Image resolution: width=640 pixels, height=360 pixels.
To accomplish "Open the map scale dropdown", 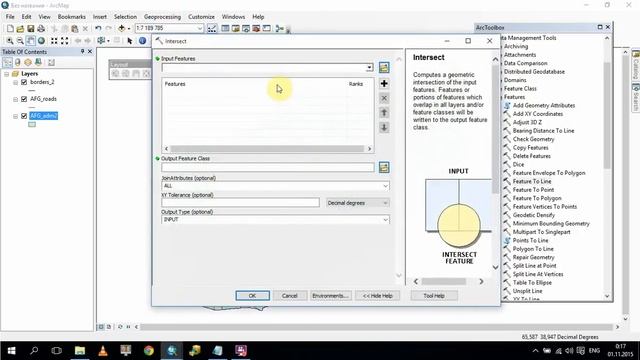I will point(200,28).
